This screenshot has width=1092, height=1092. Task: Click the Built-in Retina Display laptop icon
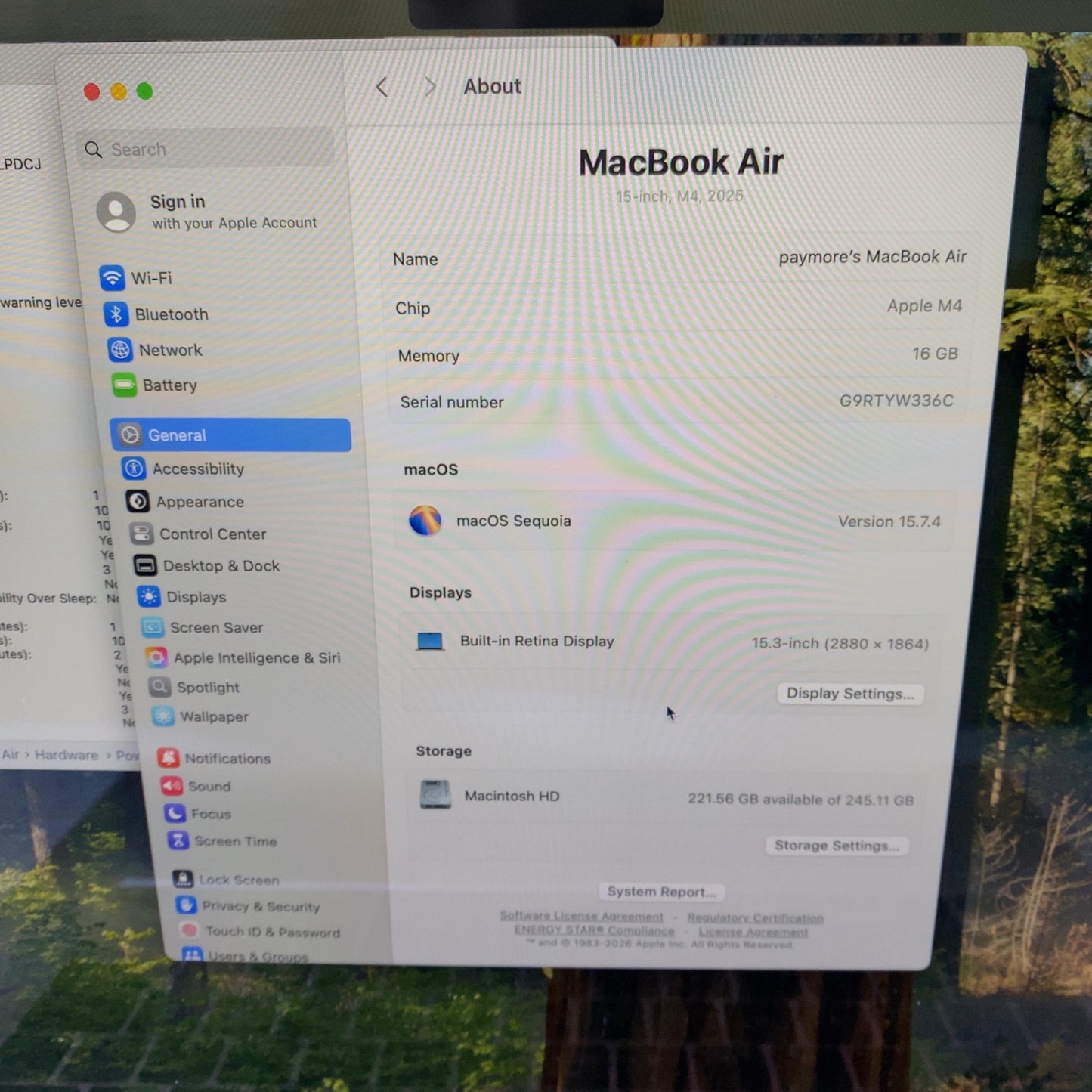coord(430,642)
